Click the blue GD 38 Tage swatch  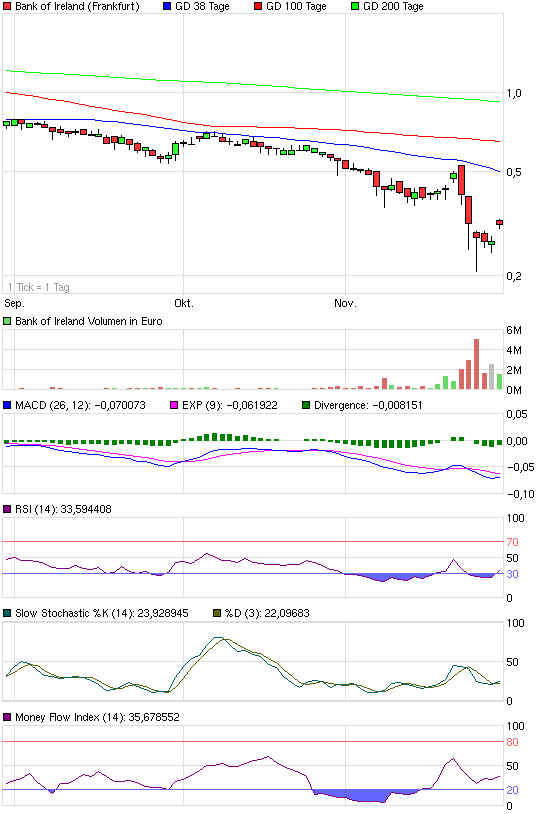coord(167,7)
